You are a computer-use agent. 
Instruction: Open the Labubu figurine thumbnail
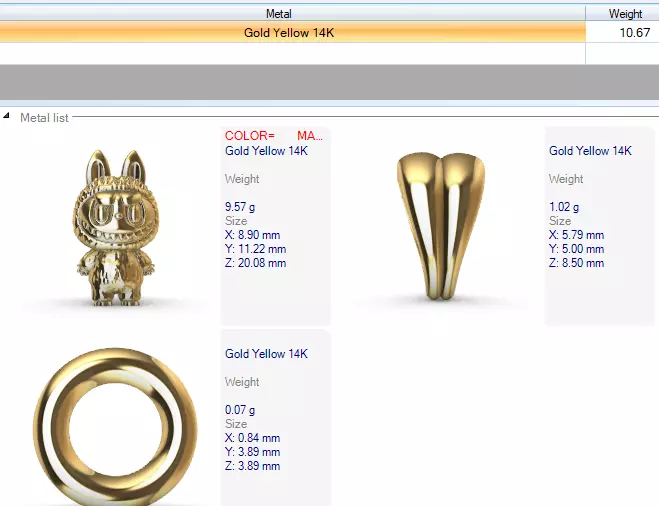[115, 227]
